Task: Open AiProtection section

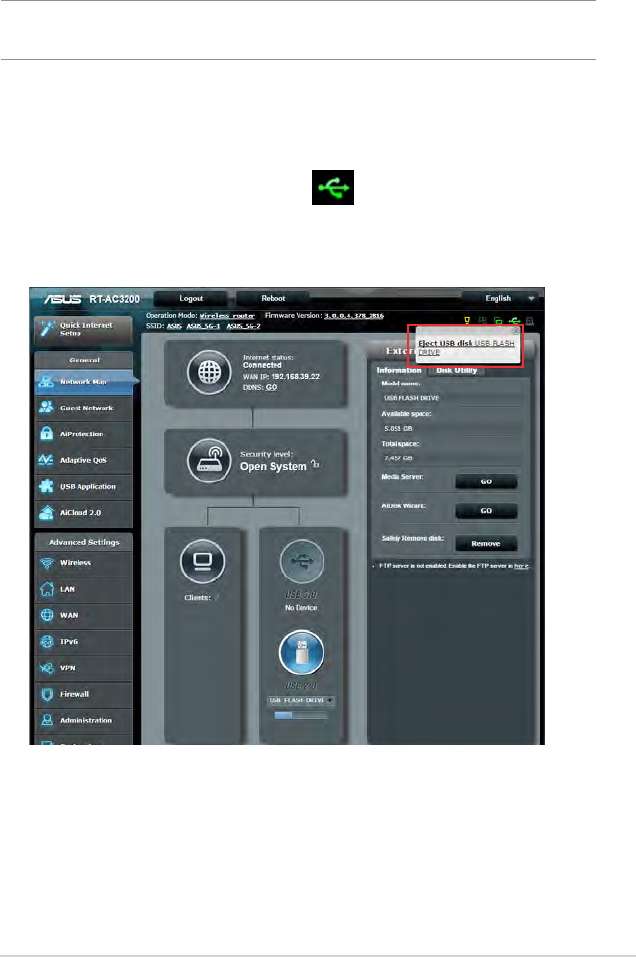Action: tap(84, 435)
